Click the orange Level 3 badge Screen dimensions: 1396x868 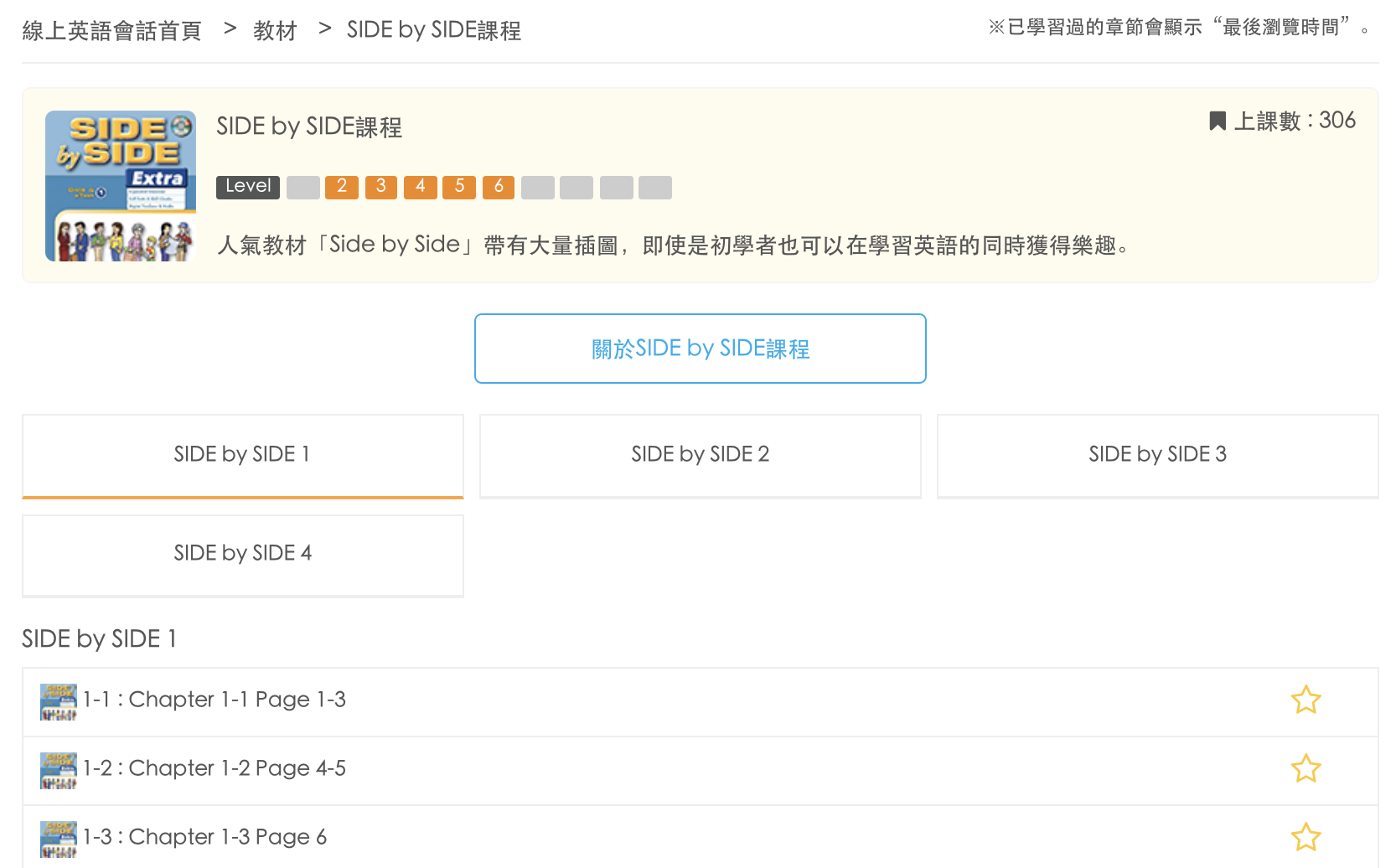tap(381, 187)
